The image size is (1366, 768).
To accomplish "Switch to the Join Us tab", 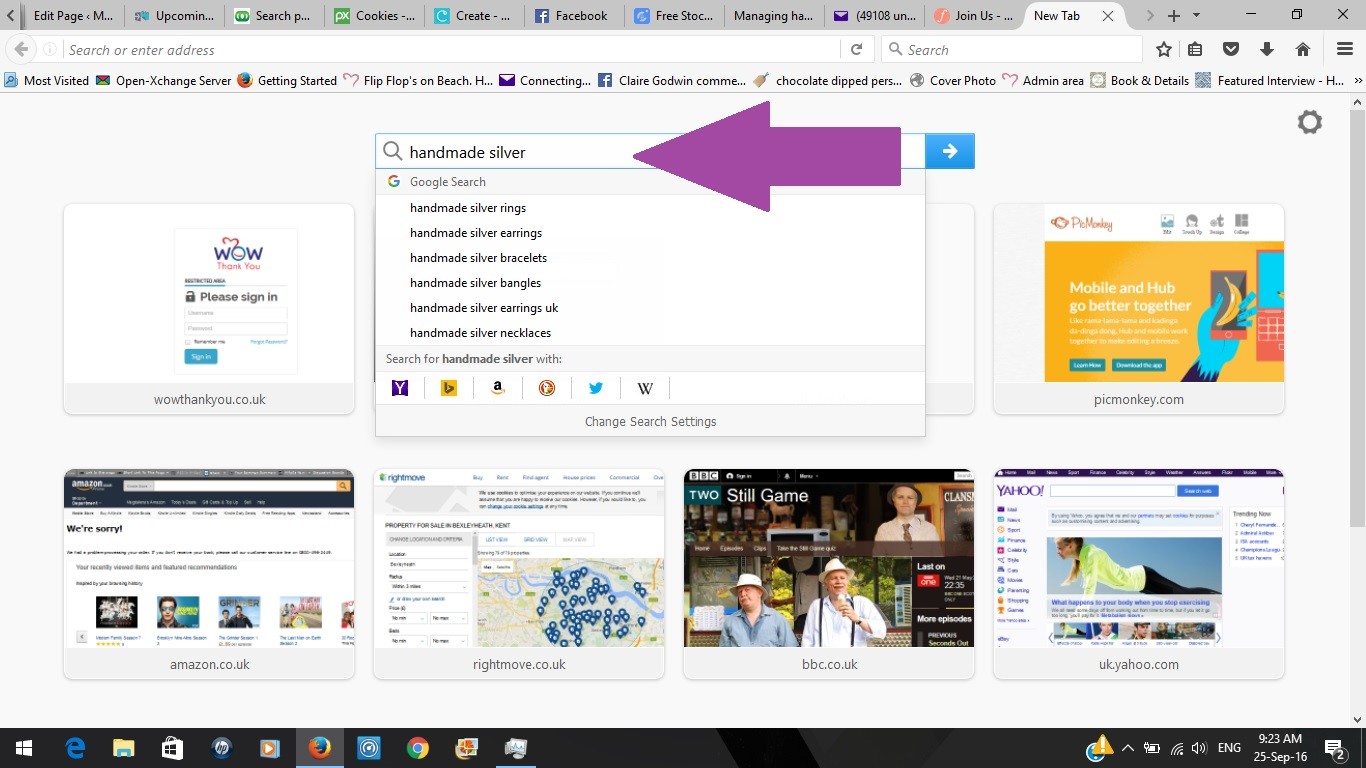I will tap(974, 16).
